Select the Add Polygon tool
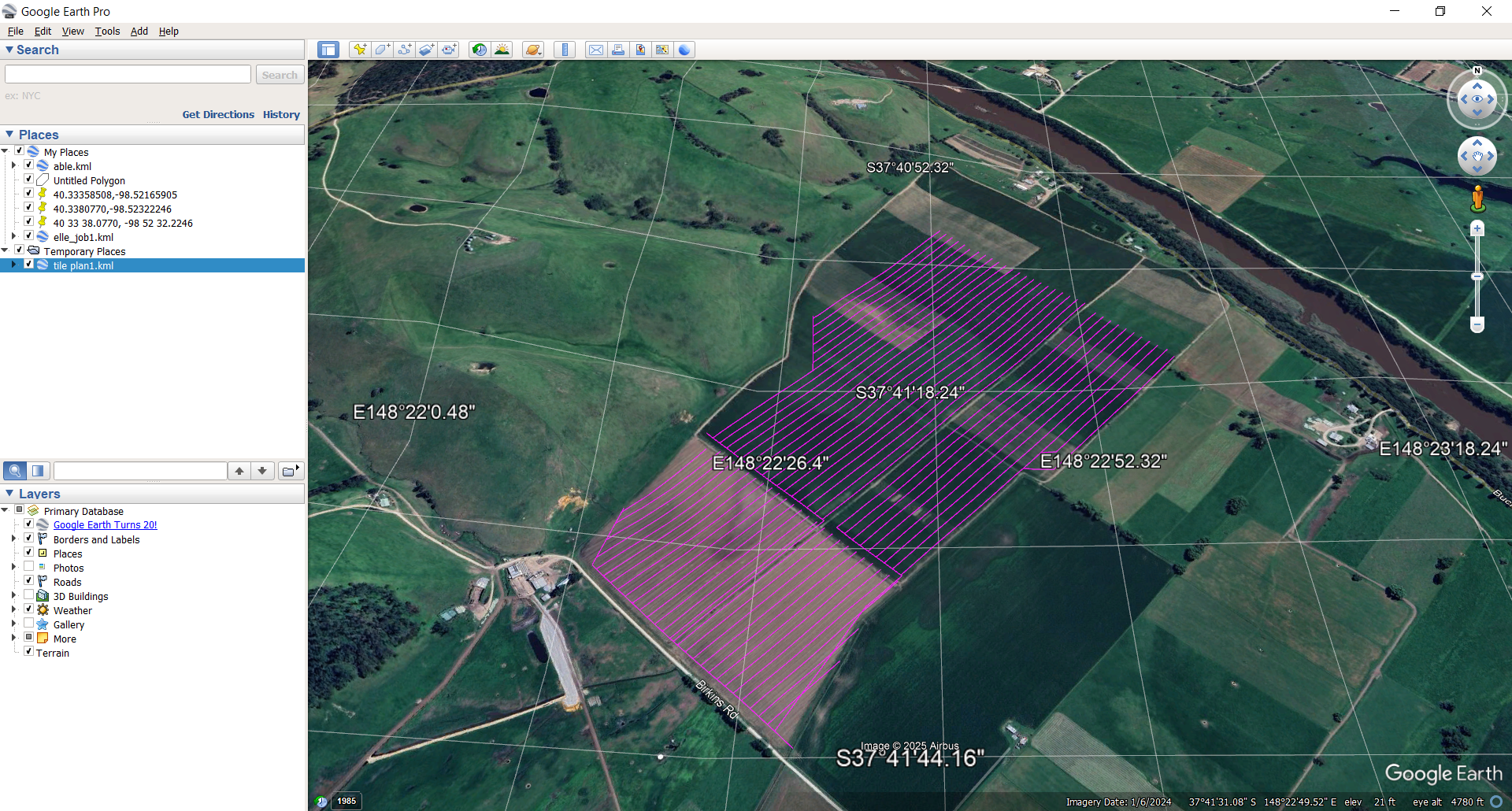This screenshot has height=811, width=1512. [x=382, y=50]
